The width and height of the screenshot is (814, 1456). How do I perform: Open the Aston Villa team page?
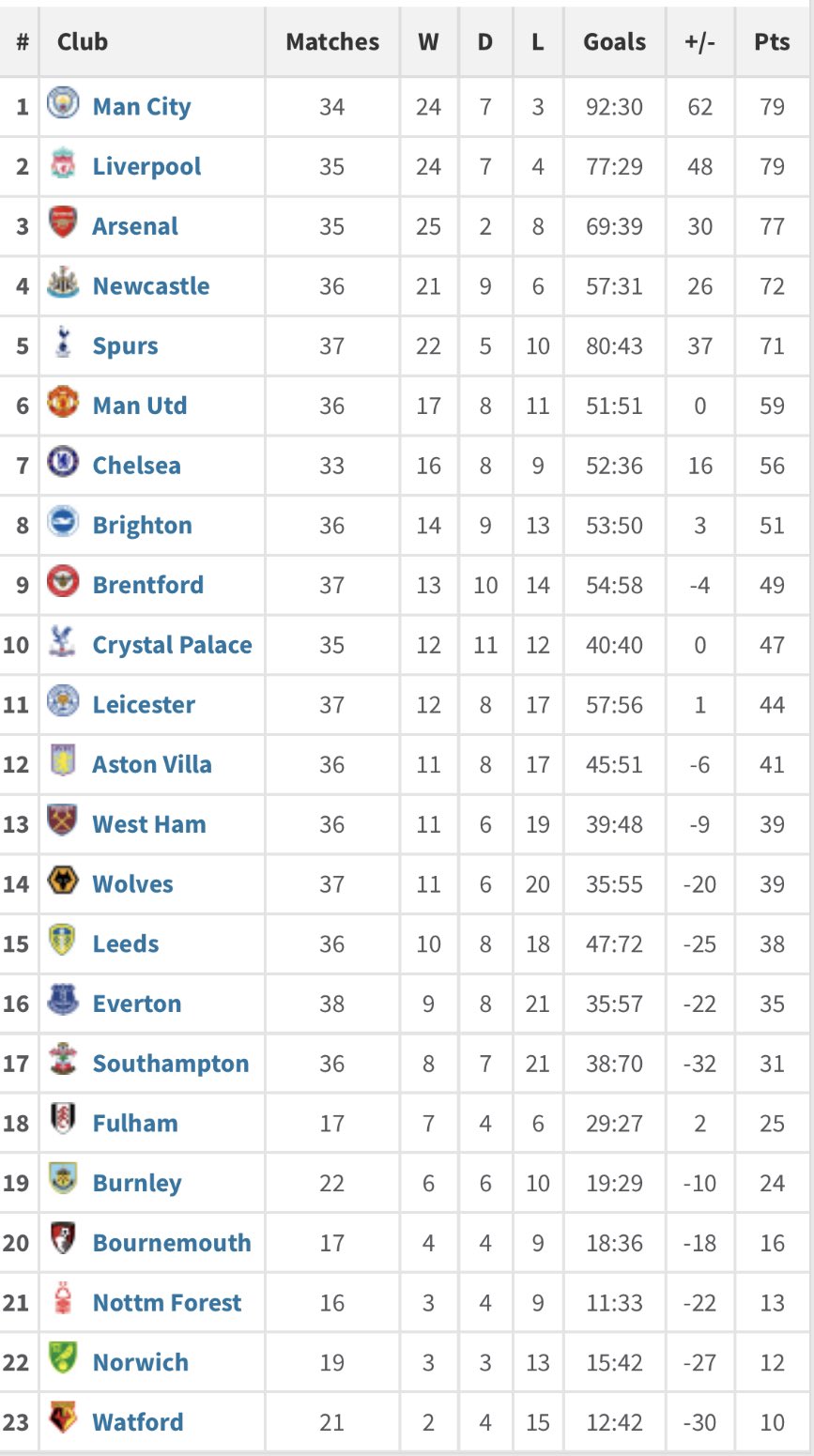click(x=151, y=764)
